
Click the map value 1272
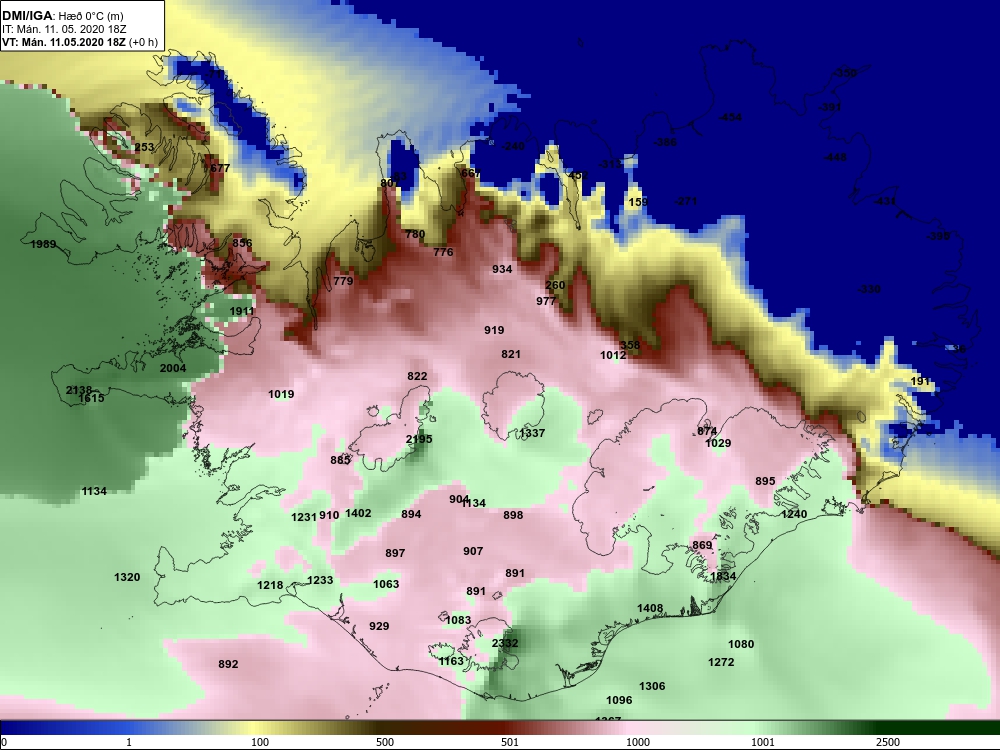point(721,662)
